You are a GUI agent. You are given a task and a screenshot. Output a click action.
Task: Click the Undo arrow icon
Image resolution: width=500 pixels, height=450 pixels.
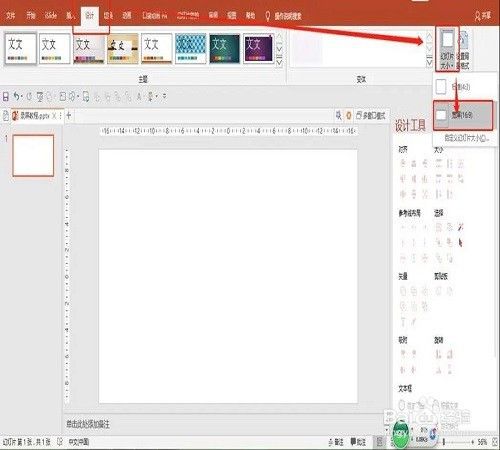(16, 97)
